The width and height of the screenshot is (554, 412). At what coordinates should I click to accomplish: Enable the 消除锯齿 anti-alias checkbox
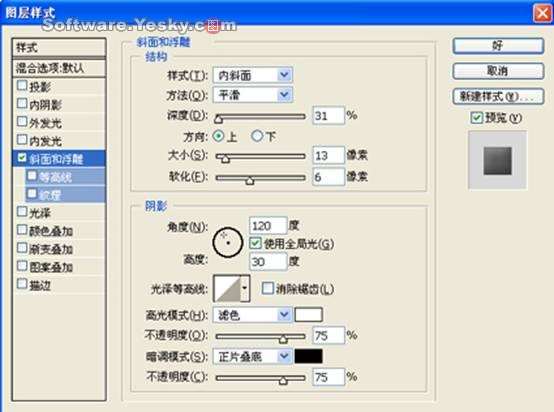point(267,288)
